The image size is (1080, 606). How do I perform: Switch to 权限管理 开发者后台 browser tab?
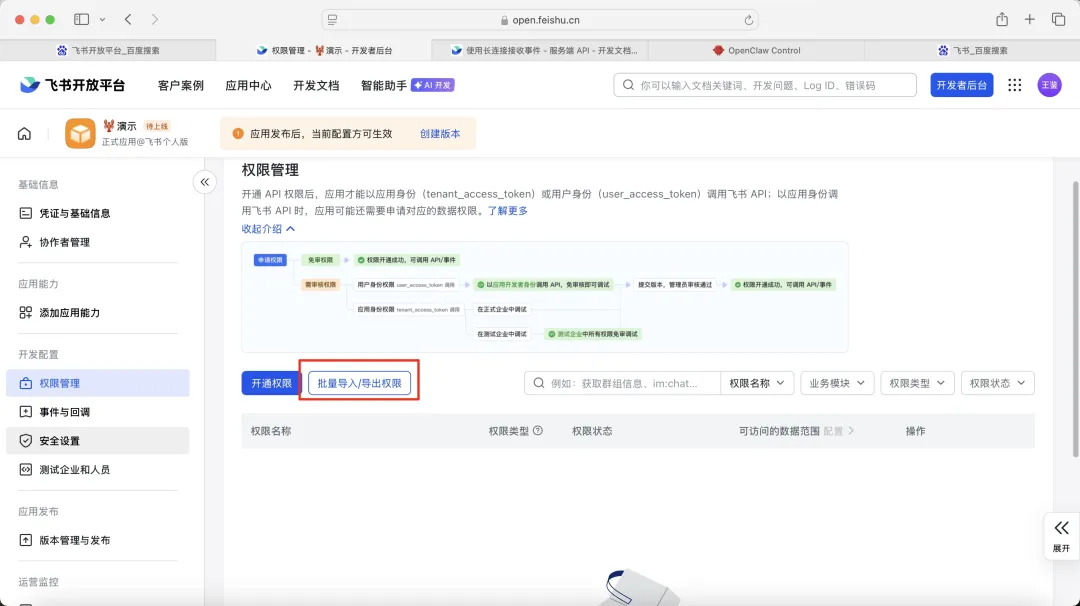tap(324, 50)
